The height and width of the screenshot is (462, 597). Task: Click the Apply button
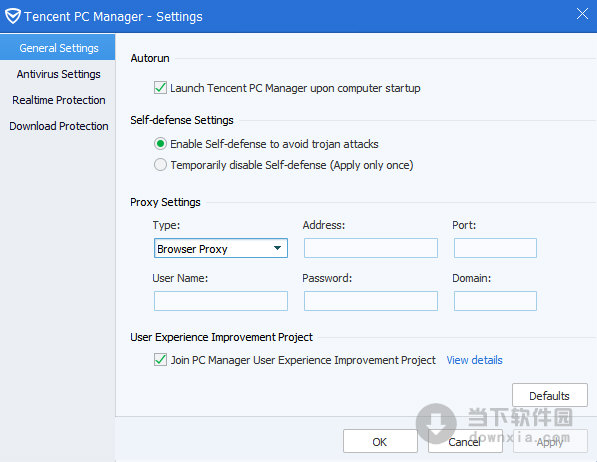(550, 441)
